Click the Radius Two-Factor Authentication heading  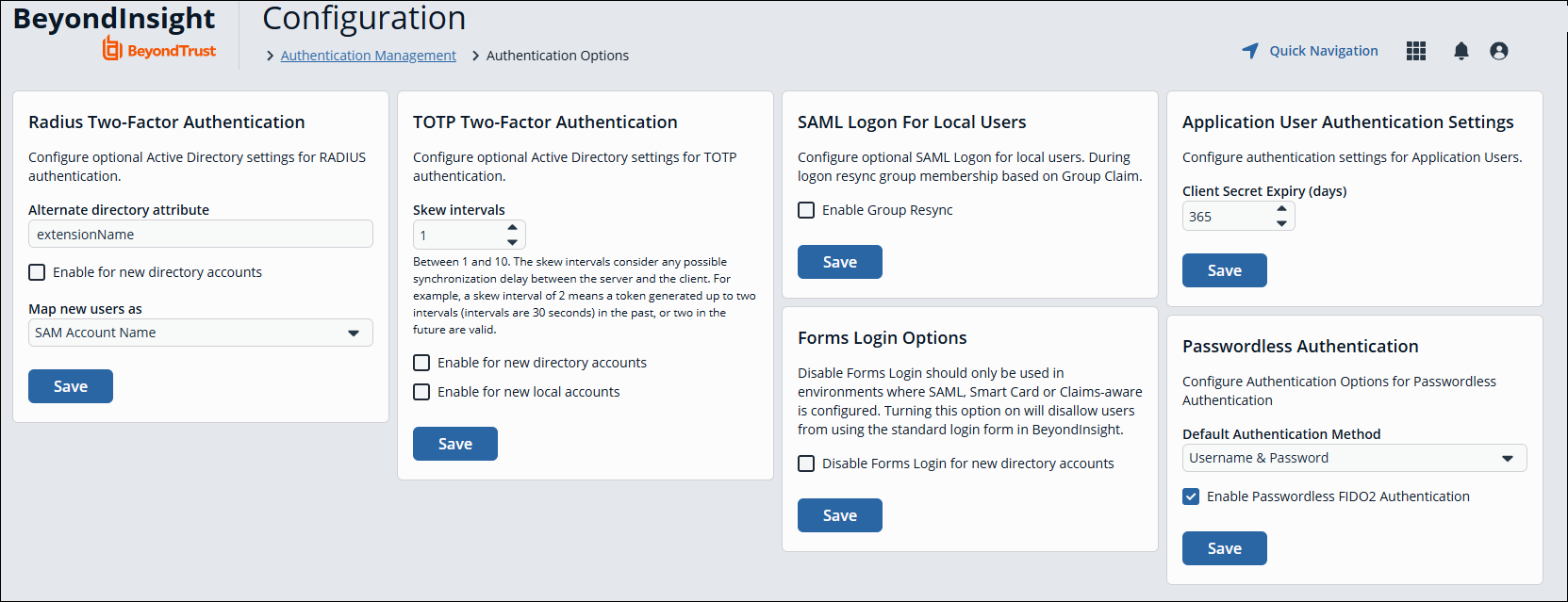167,122
